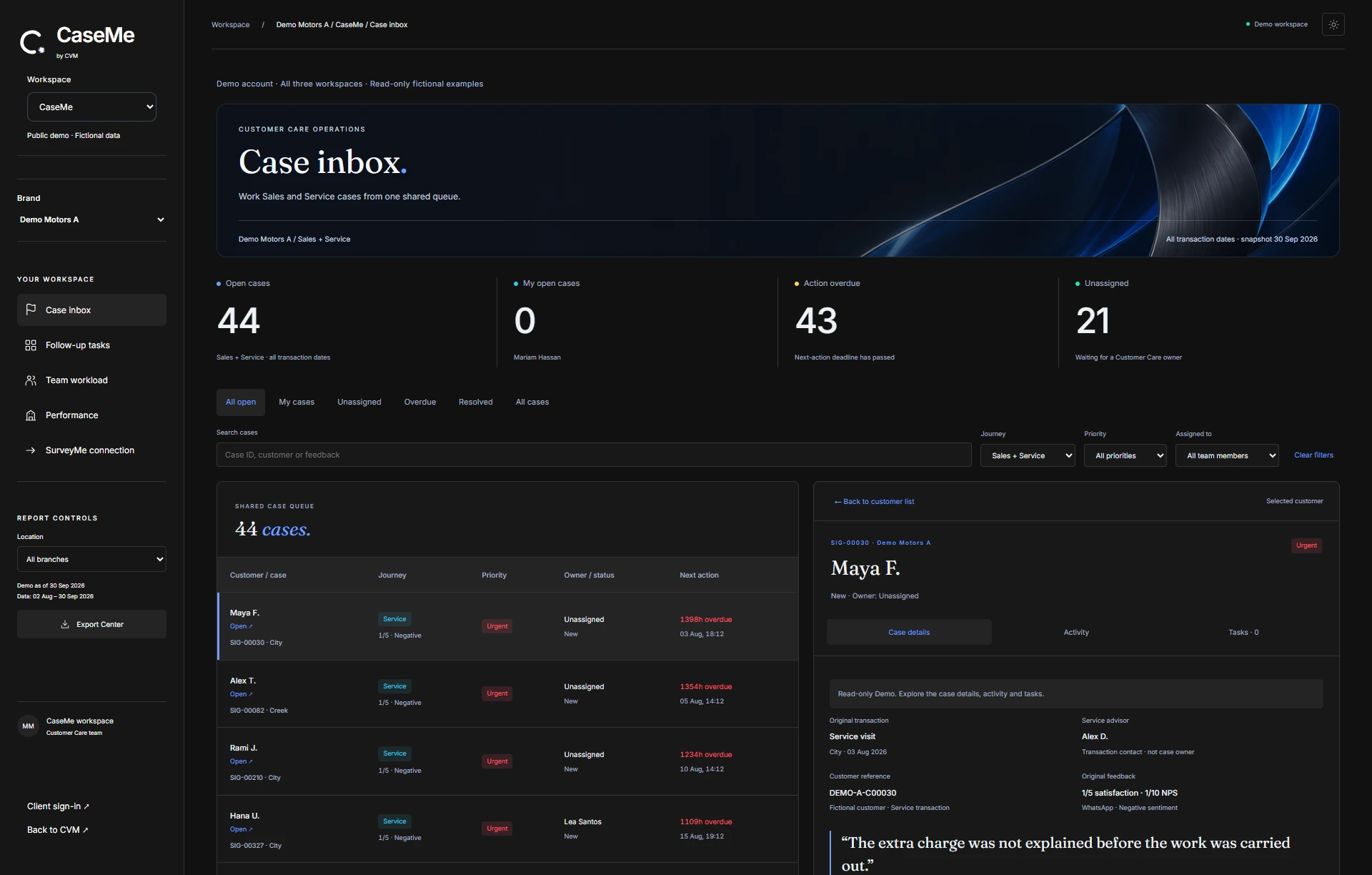Switch to the All open tab
This screenshot has height=875, width=1372.
pyautogui.click(x=241, y=402)
